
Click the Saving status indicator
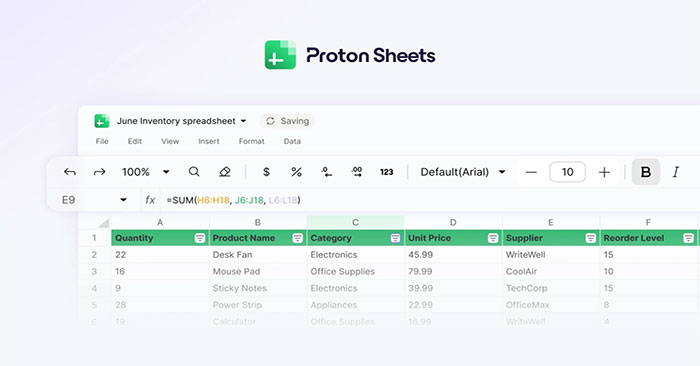[287, 121]
